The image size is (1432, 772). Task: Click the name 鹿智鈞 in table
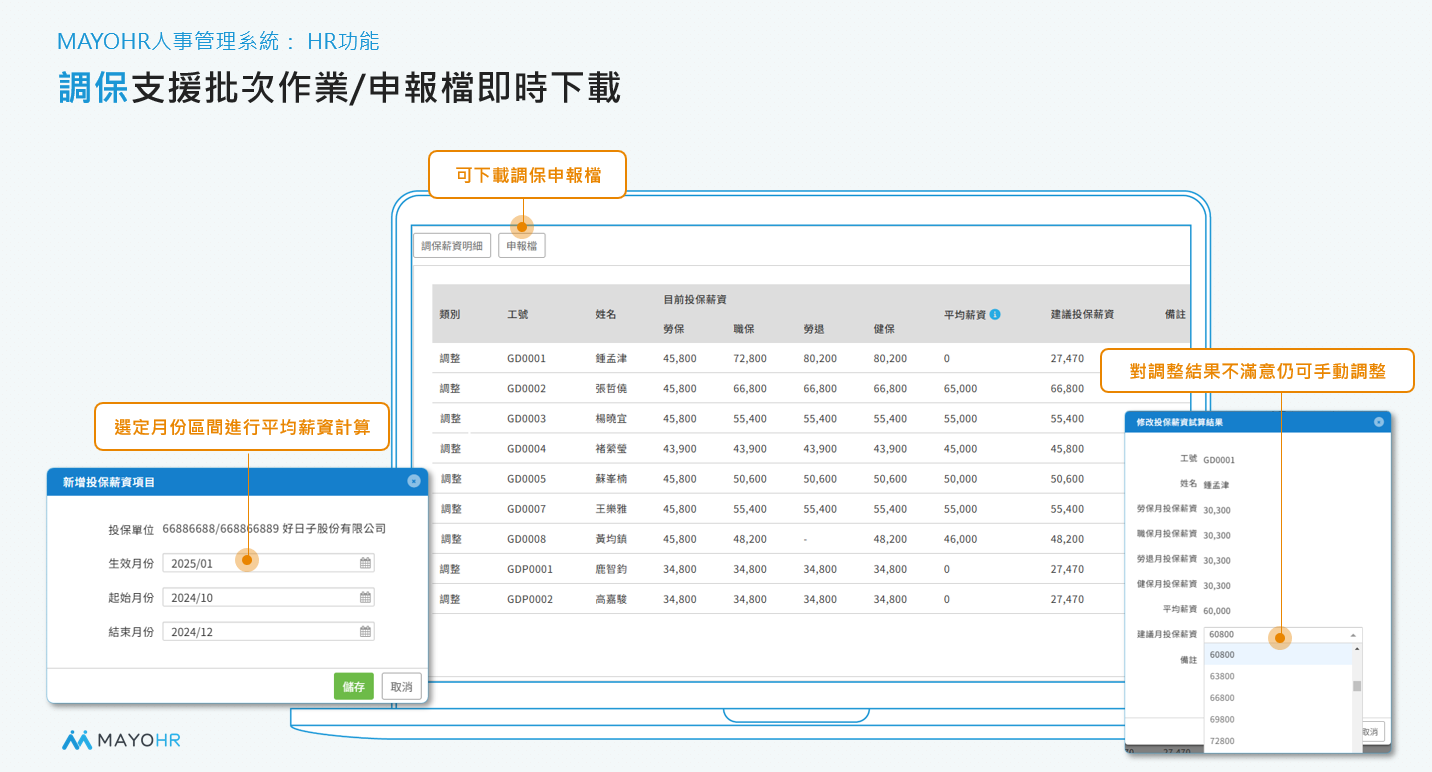[611, 568]
